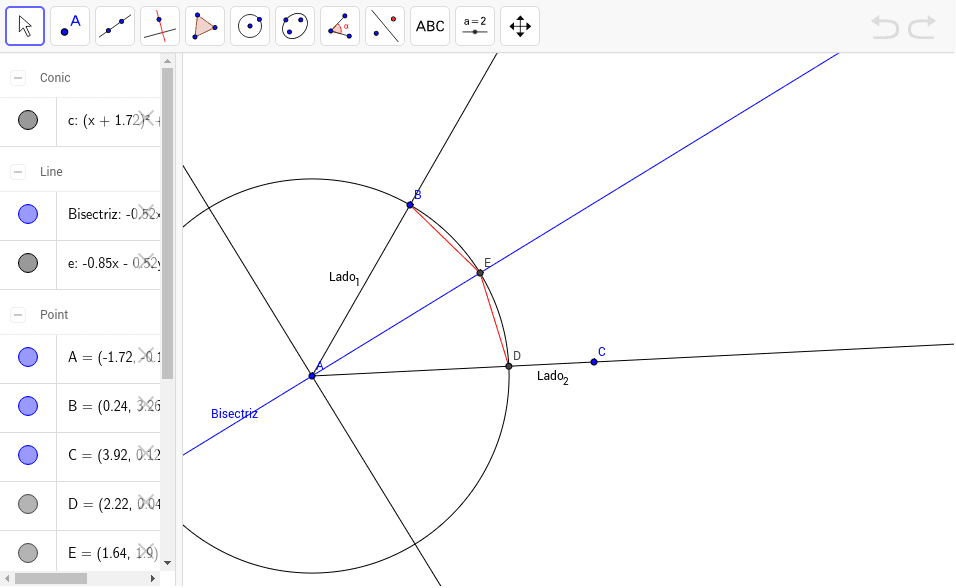Select the Move Graphics View tool
Image resolution: width=956 pixels, height=588 pixels.
coord(520,26)
